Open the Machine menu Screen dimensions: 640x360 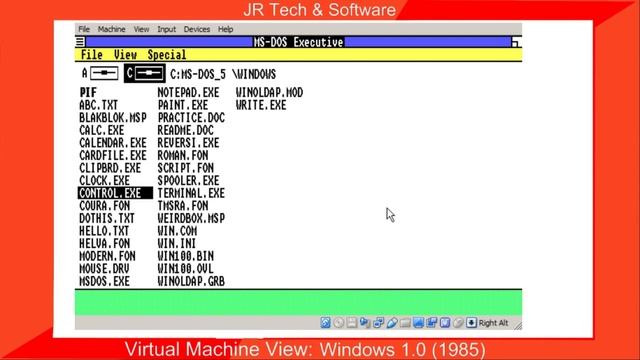click(111, 29)
